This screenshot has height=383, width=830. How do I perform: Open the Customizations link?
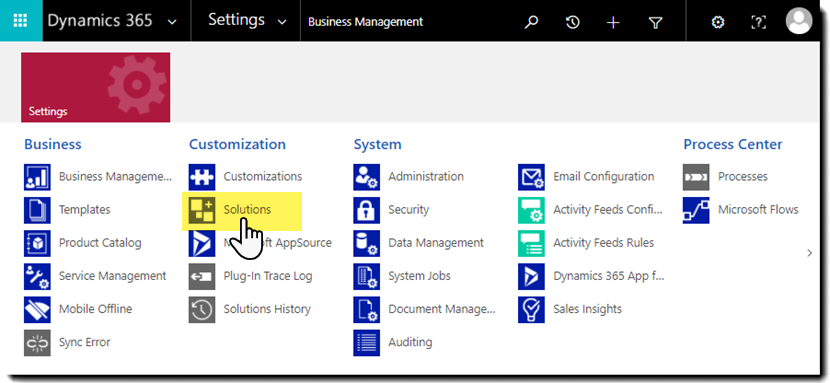263,176
